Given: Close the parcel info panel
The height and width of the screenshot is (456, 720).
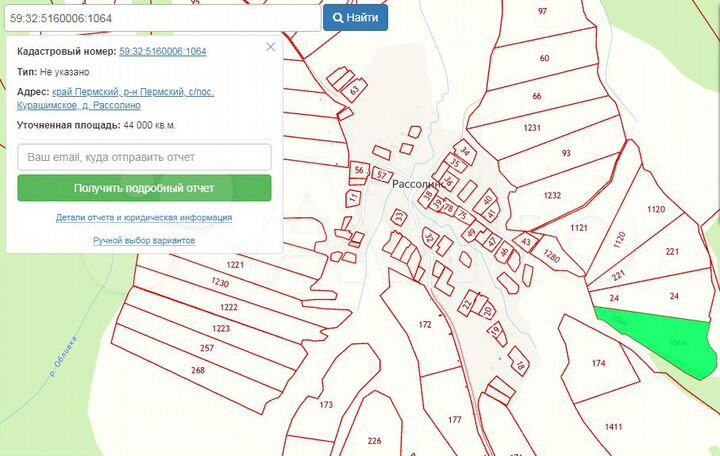Looking at the screenshot, I should [x=270, y=47].
